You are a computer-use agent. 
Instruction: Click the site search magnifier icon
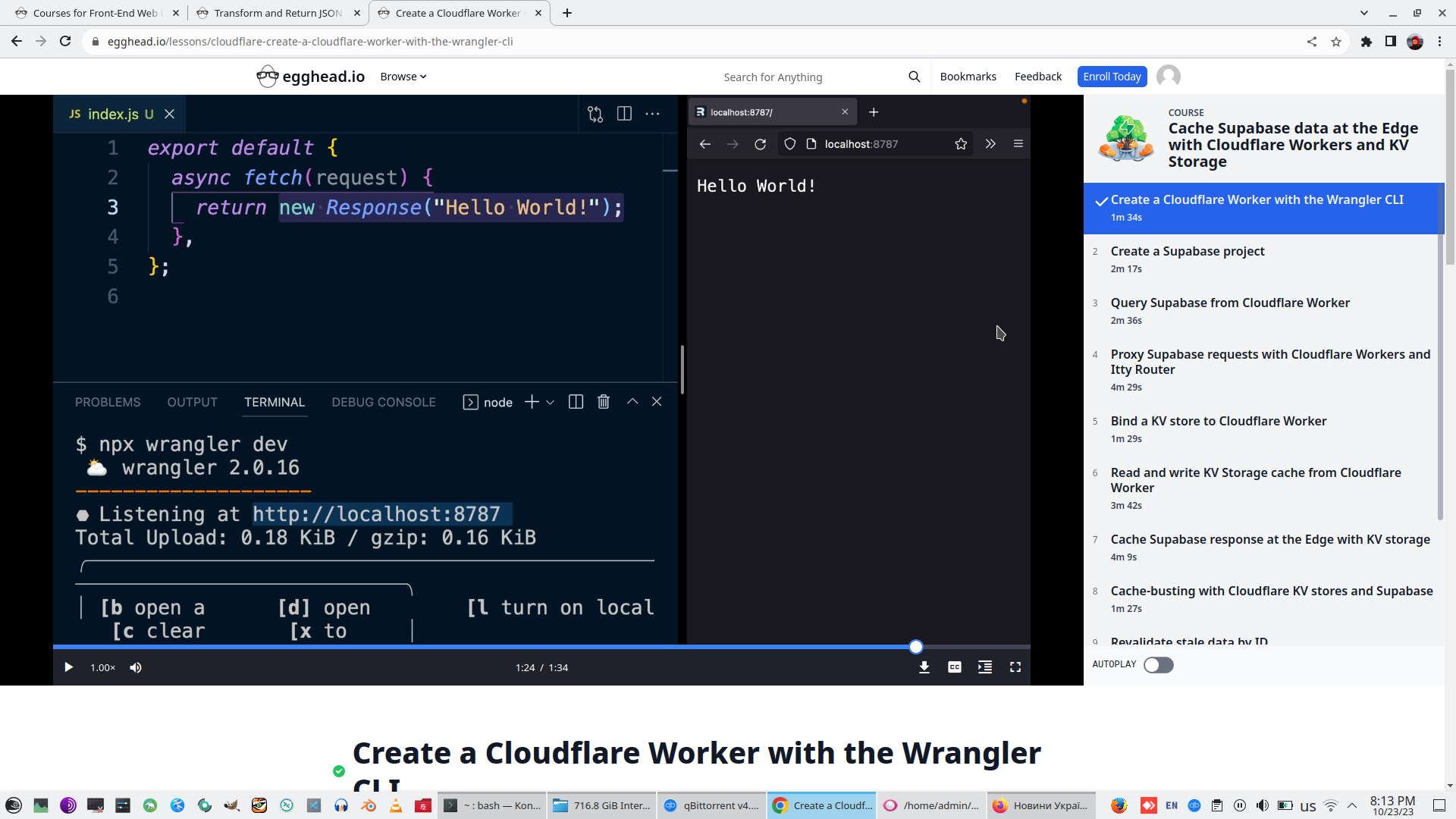click(x=914, y=77)
